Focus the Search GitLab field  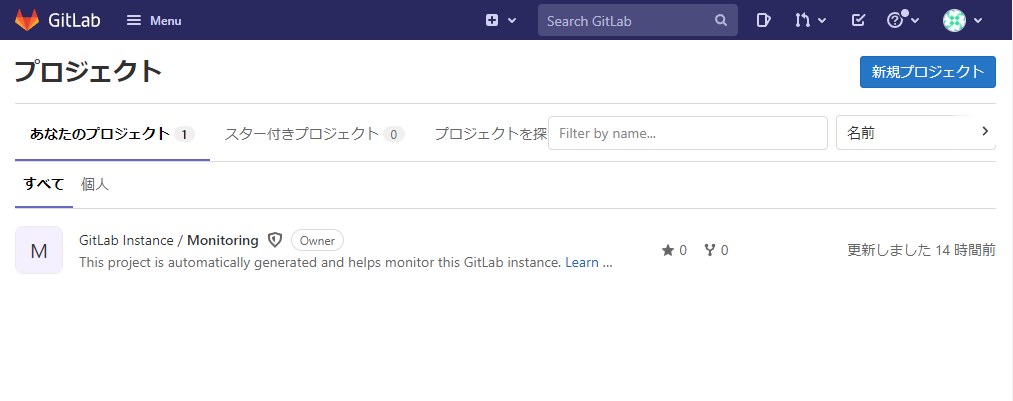(638, 21)
